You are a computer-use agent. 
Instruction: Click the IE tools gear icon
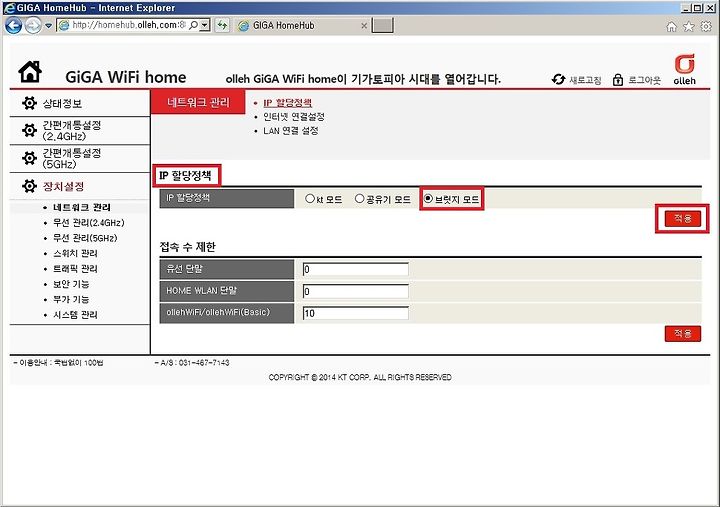(706, 26)
